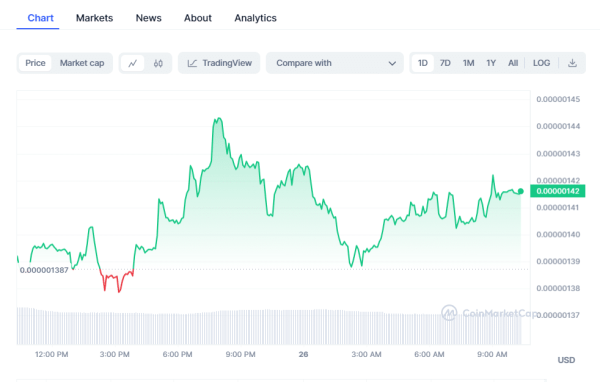600x382 pixels.
Task: Show the All time range
Action: [513, 63]
